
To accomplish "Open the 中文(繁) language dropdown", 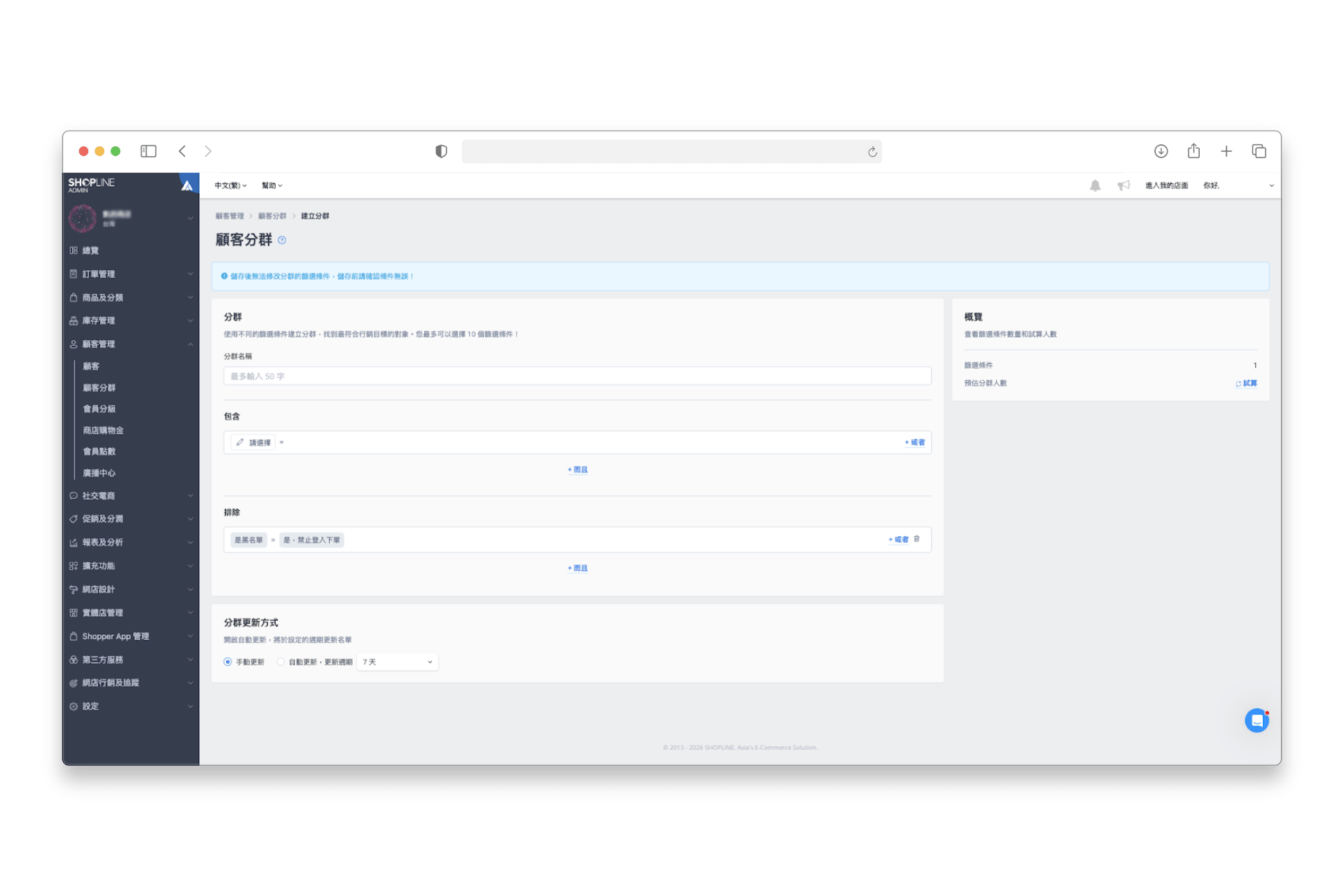I will 230,185.
